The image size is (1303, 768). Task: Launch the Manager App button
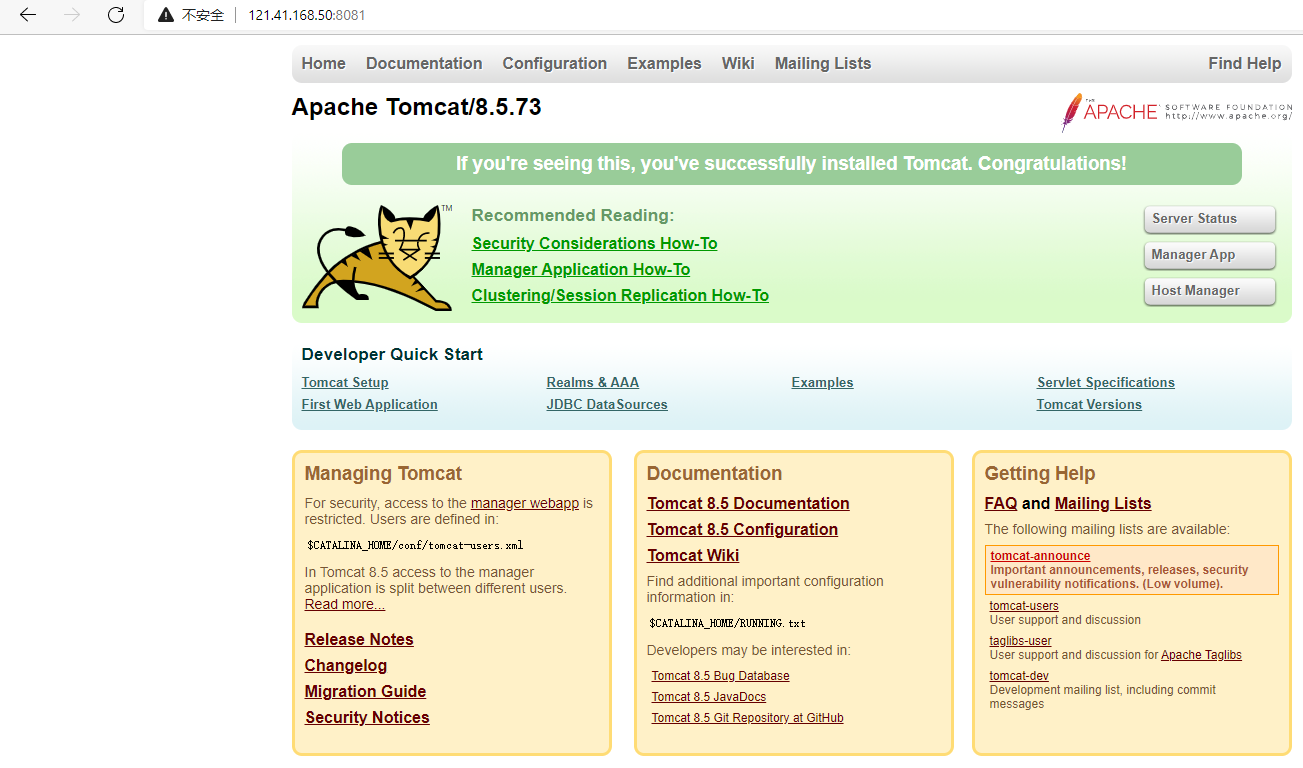(1210, 255)
